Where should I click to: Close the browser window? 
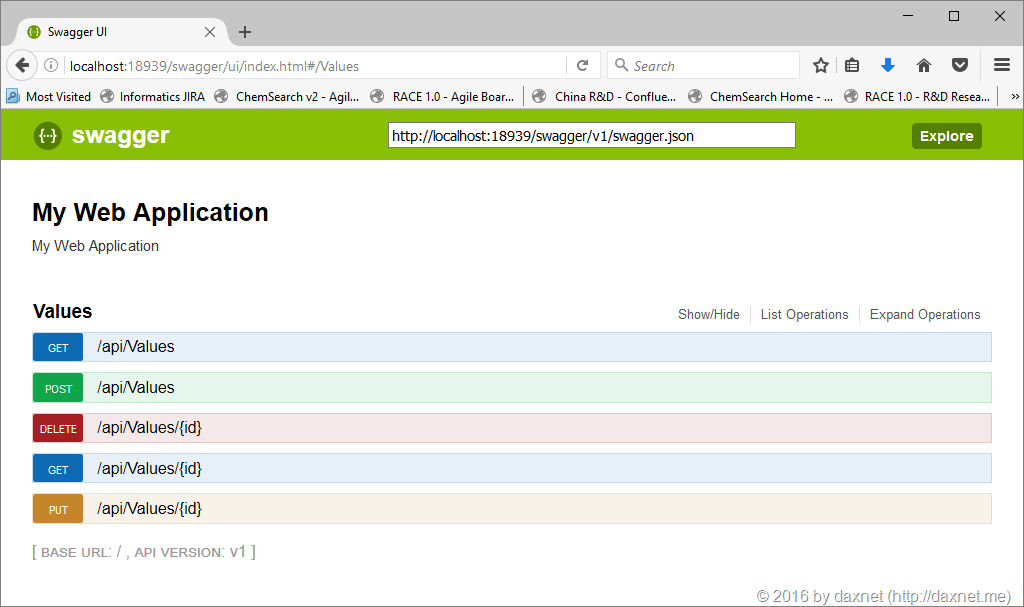[x=1000, y=16]
